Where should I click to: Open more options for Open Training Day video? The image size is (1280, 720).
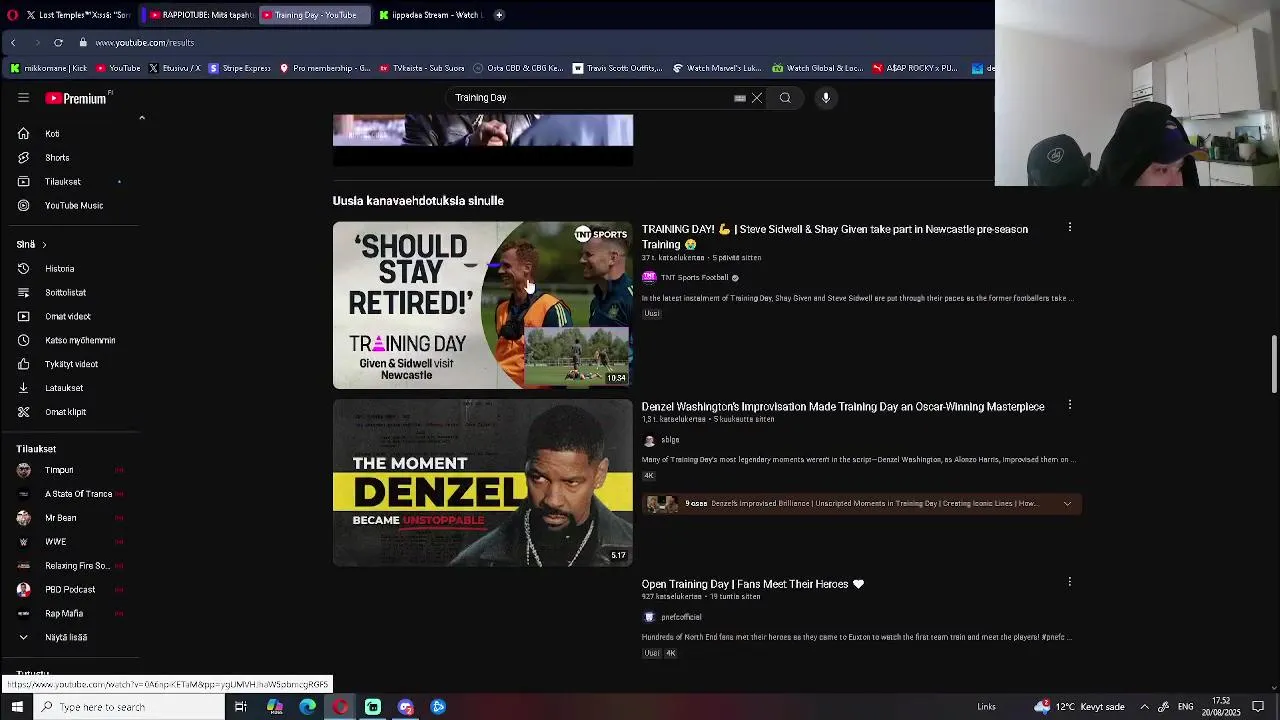pos(1070,582)
